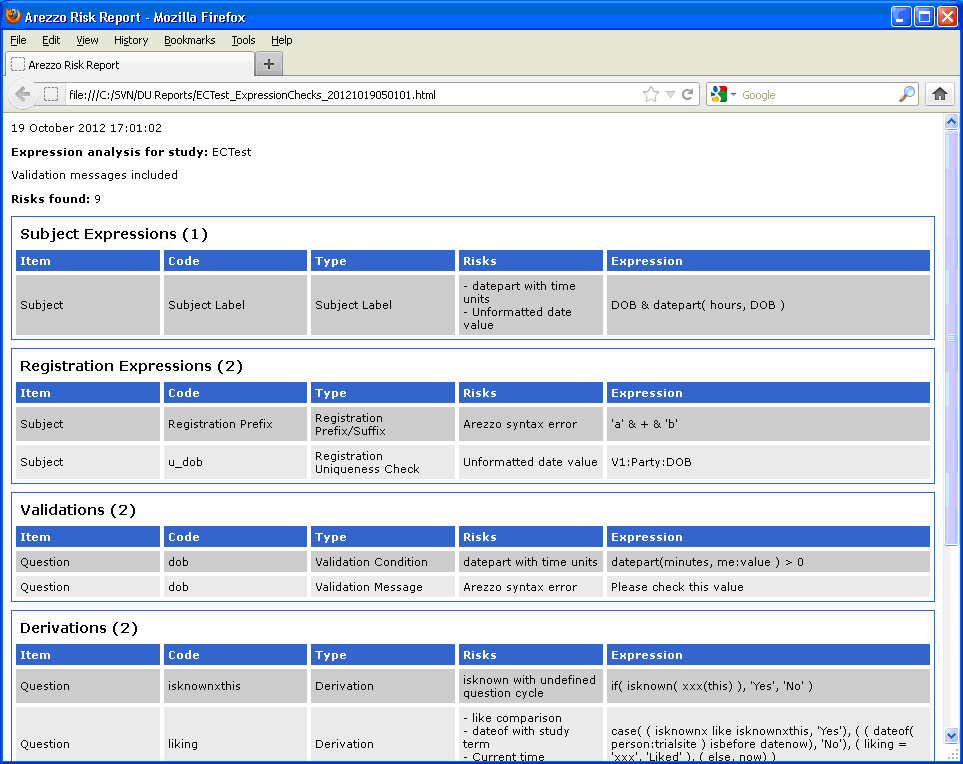Click the Firefox logo in the title bar
The width and height of the screenshot is (963, 764).
point(12,16)
